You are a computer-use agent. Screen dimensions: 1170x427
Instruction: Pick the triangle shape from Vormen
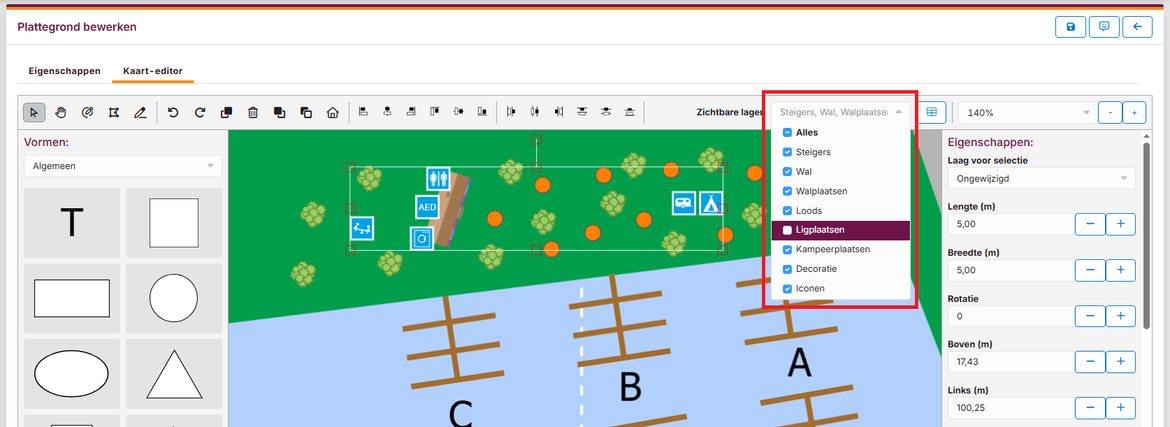pyautogui.click(x=174, y=375)
